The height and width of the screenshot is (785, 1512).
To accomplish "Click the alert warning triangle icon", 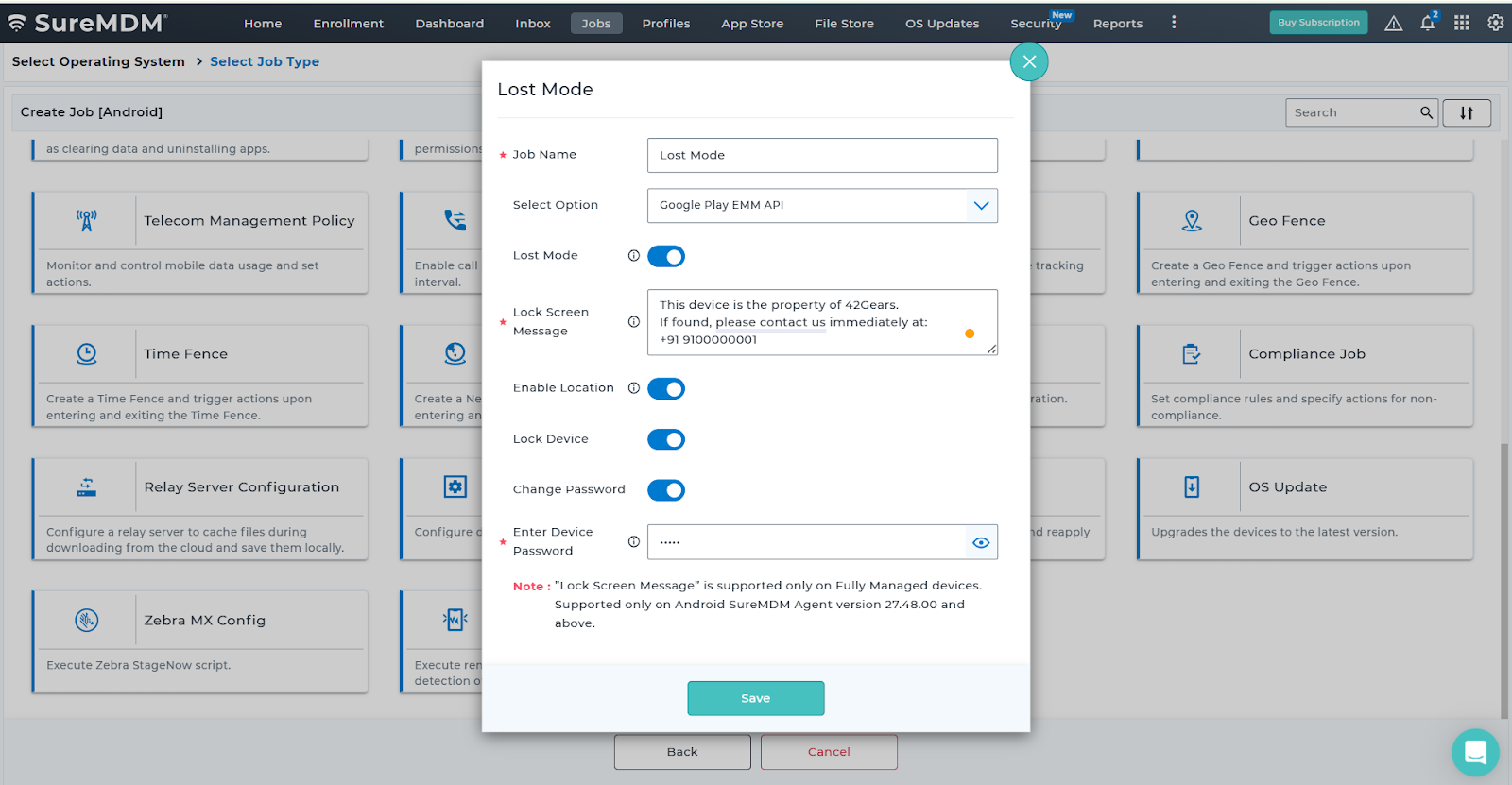I will click(1393, 24).
